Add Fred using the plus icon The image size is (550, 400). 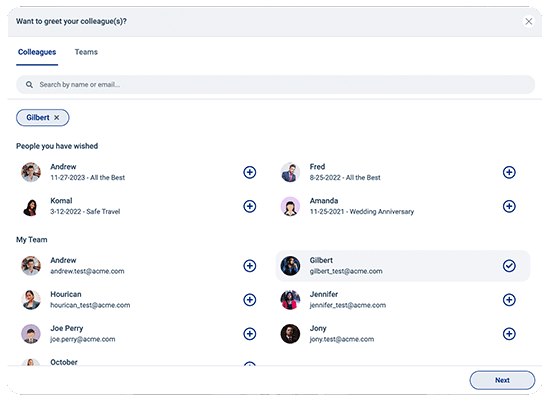[x=509, y=172]
